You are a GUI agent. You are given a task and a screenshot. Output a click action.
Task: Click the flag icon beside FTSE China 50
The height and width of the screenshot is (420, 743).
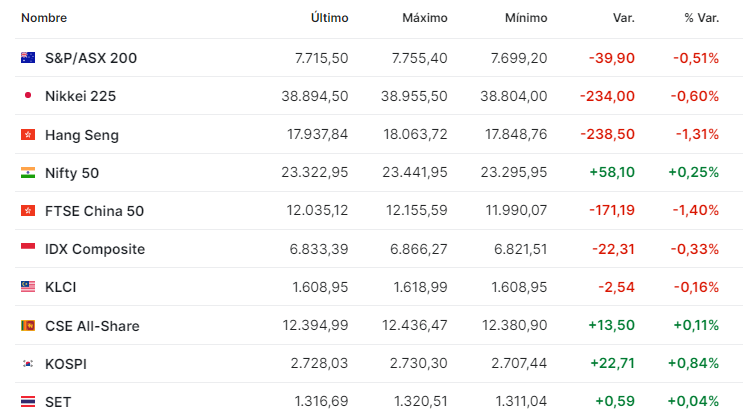28,211
